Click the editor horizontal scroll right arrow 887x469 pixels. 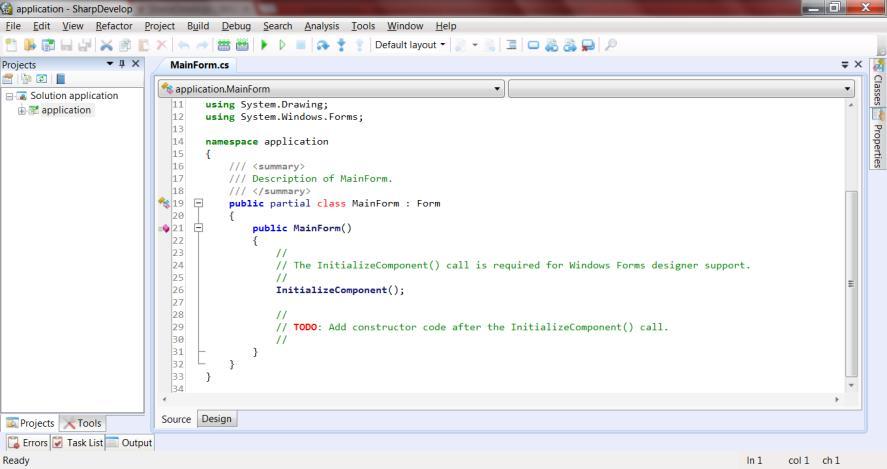pos(837,399)
